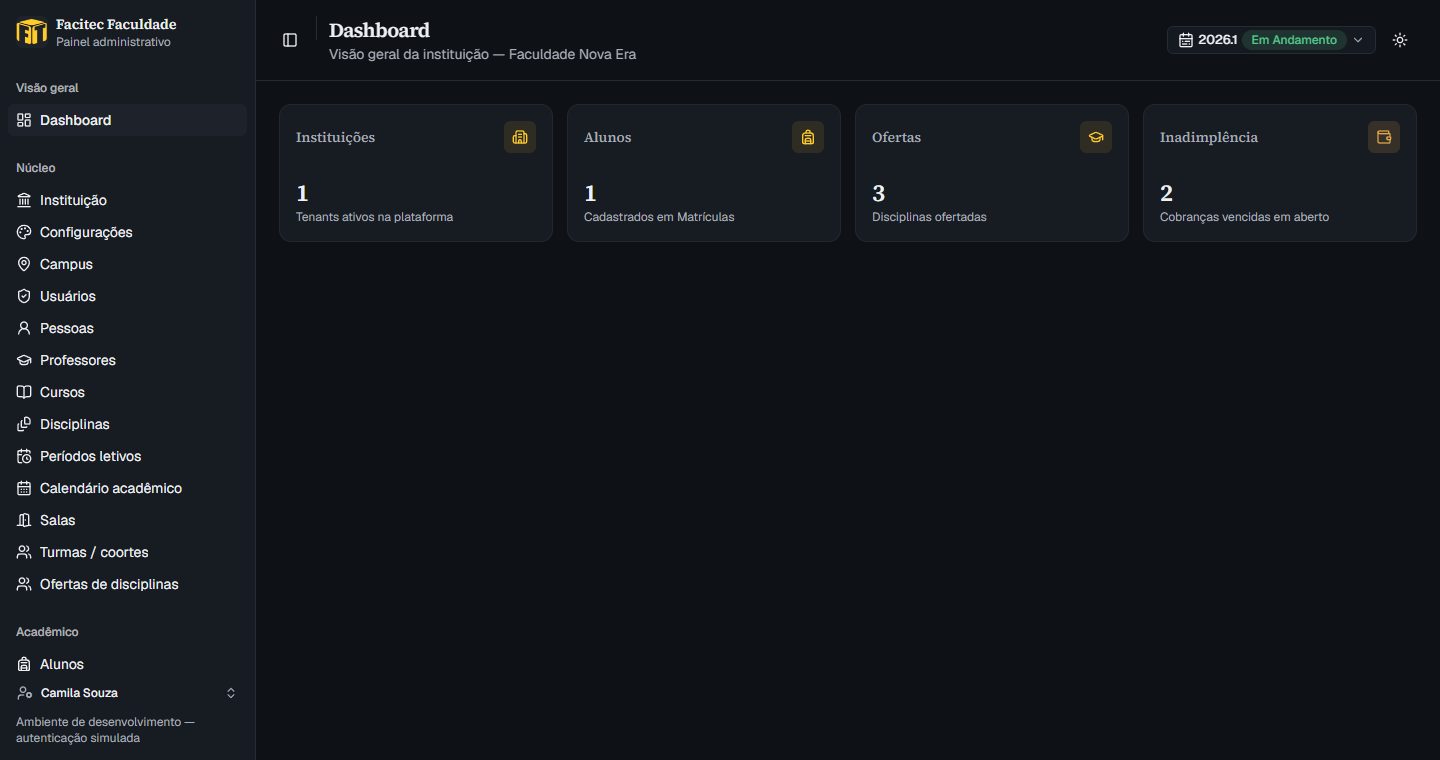This screenshot has height=760, width=1440.
Task: Click the Dashboard grid icon in sidebar
Action: (x=24, y=120)
